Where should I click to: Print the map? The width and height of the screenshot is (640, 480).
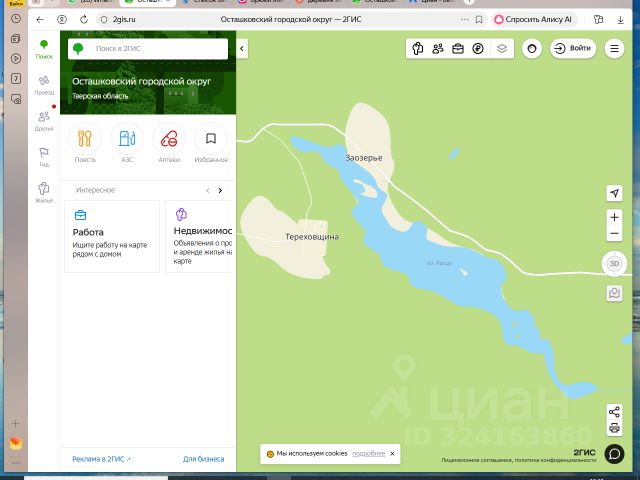pyautogui.click(x=614, y=428)
